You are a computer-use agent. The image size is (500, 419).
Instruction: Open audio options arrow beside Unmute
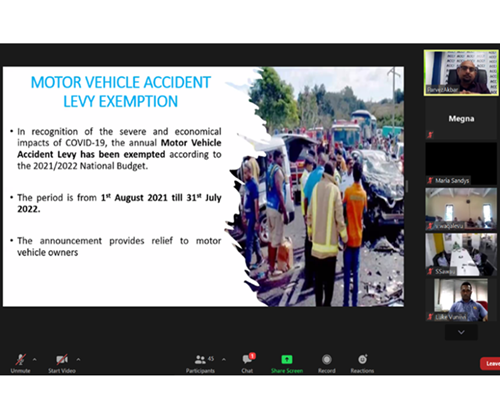click(x=34, y=359)
